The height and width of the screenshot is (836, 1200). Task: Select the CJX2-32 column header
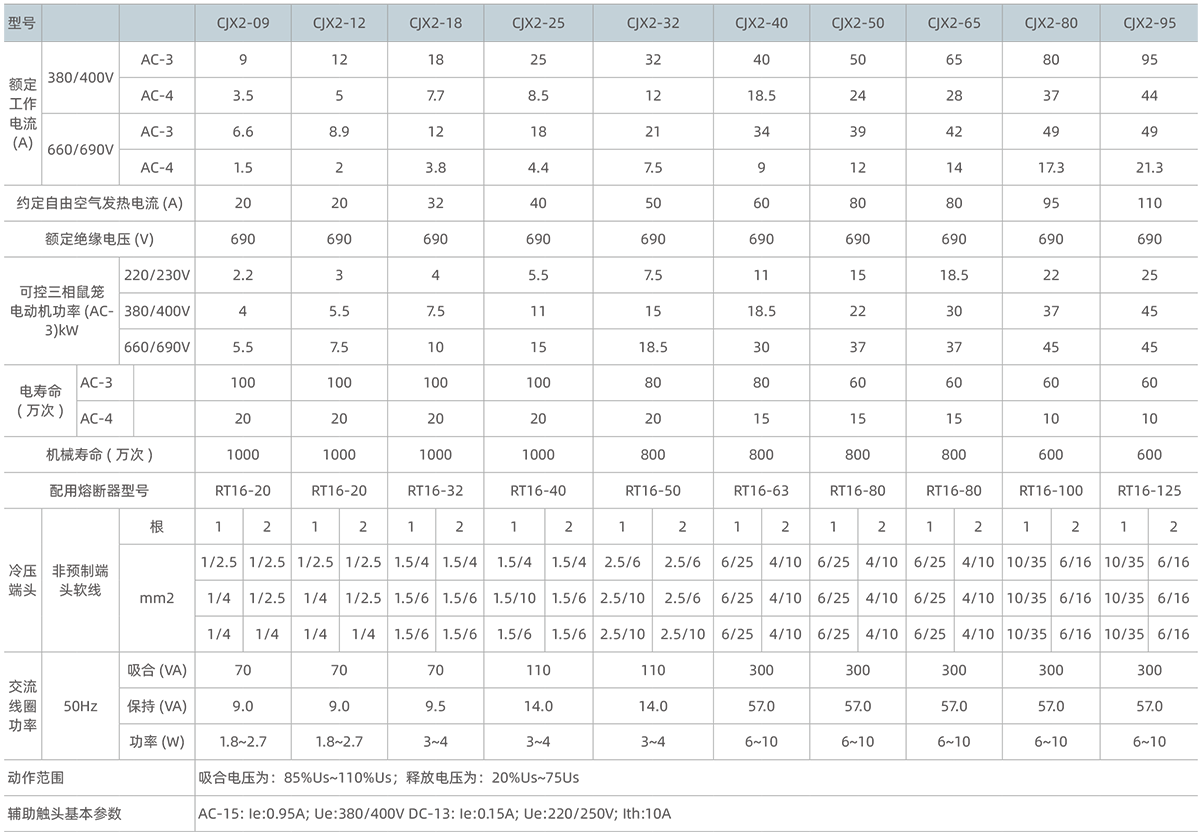pos(652,19)
